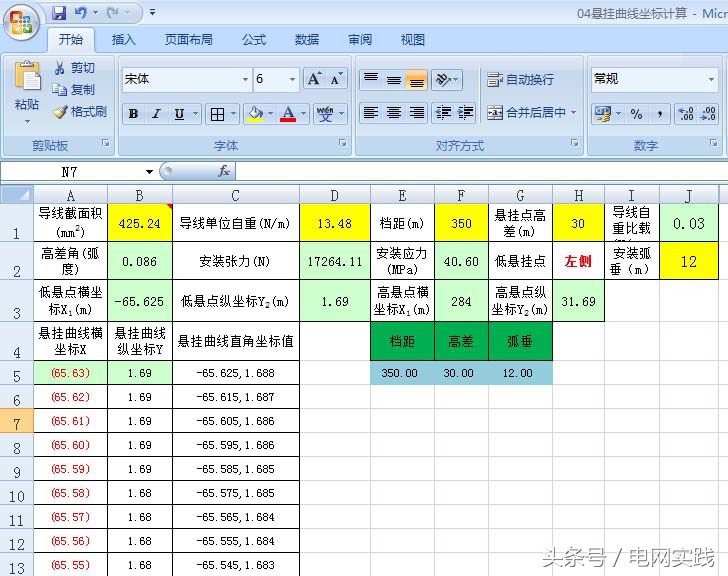Increase decimal places
The height and width of the screenshot is (576, 728).
tap(686, 114)
